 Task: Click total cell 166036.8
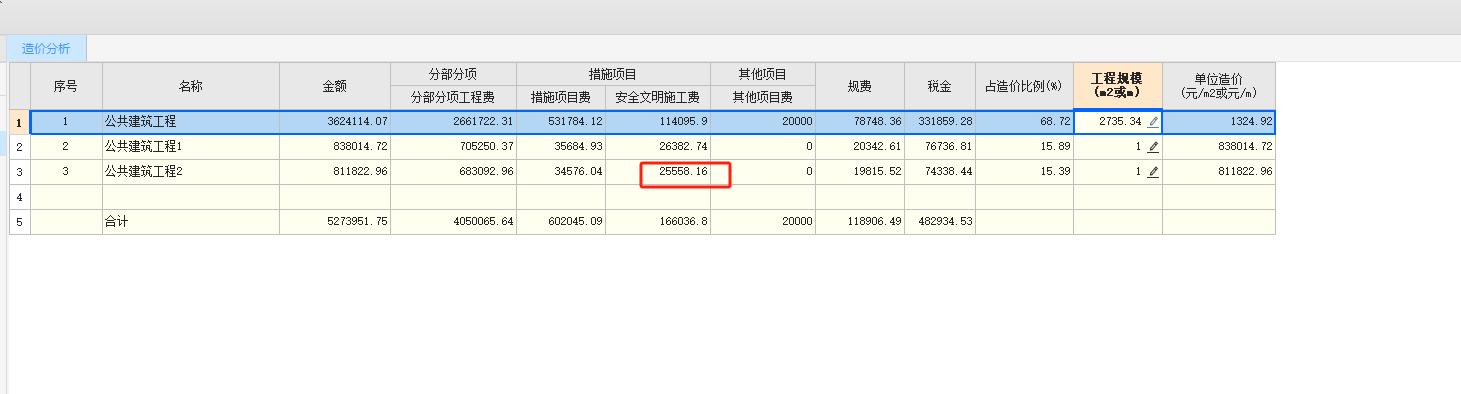pos(658,222)
